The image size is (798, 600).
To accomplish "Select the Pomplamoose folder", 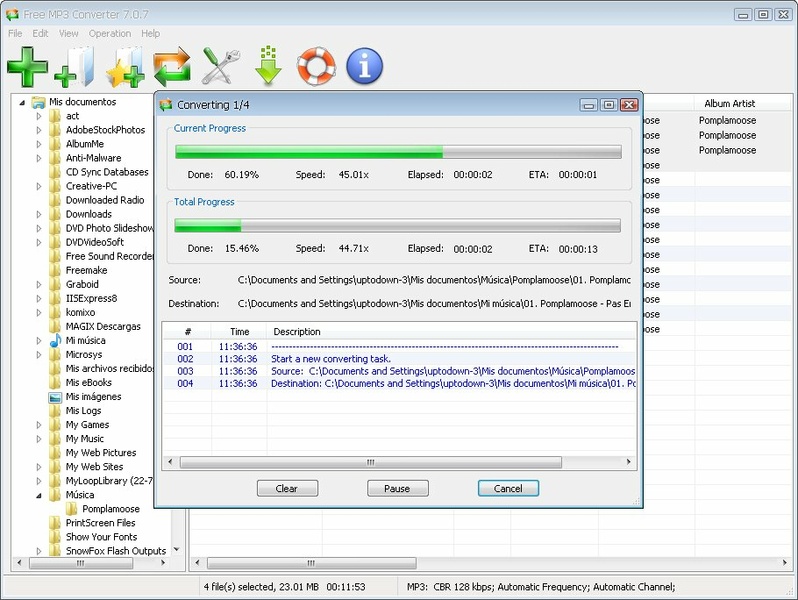I will 110,509.
